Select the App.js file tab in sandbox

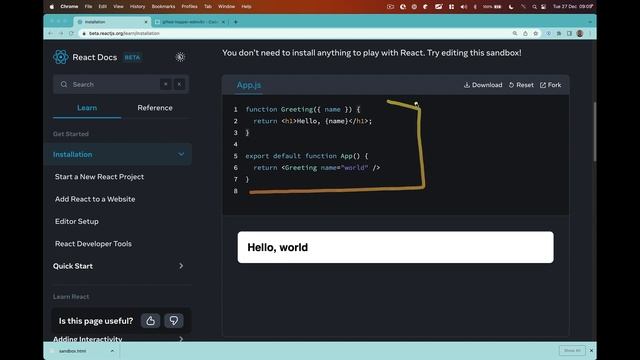[249, 85]
